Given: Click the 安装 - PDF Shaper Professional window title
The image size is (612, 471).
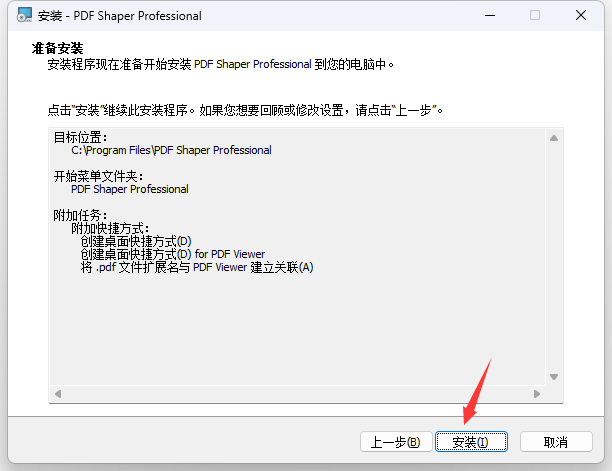Looking at the screenshot, I should point(120,16).
